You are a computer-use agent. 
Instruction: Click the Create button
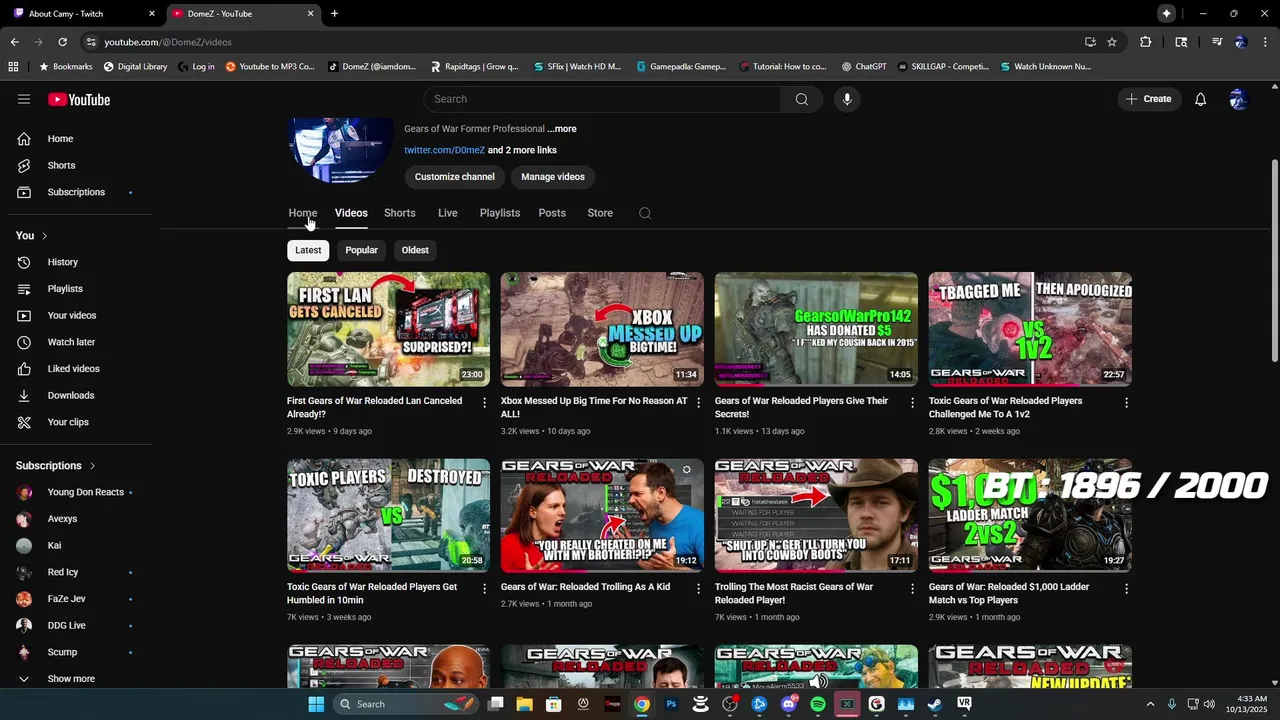pos(1148,99)
